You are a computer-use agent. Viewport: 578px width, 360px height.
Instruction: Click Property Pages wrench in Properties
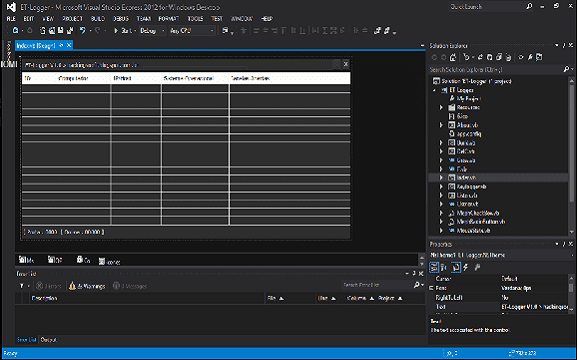(477, 268)
